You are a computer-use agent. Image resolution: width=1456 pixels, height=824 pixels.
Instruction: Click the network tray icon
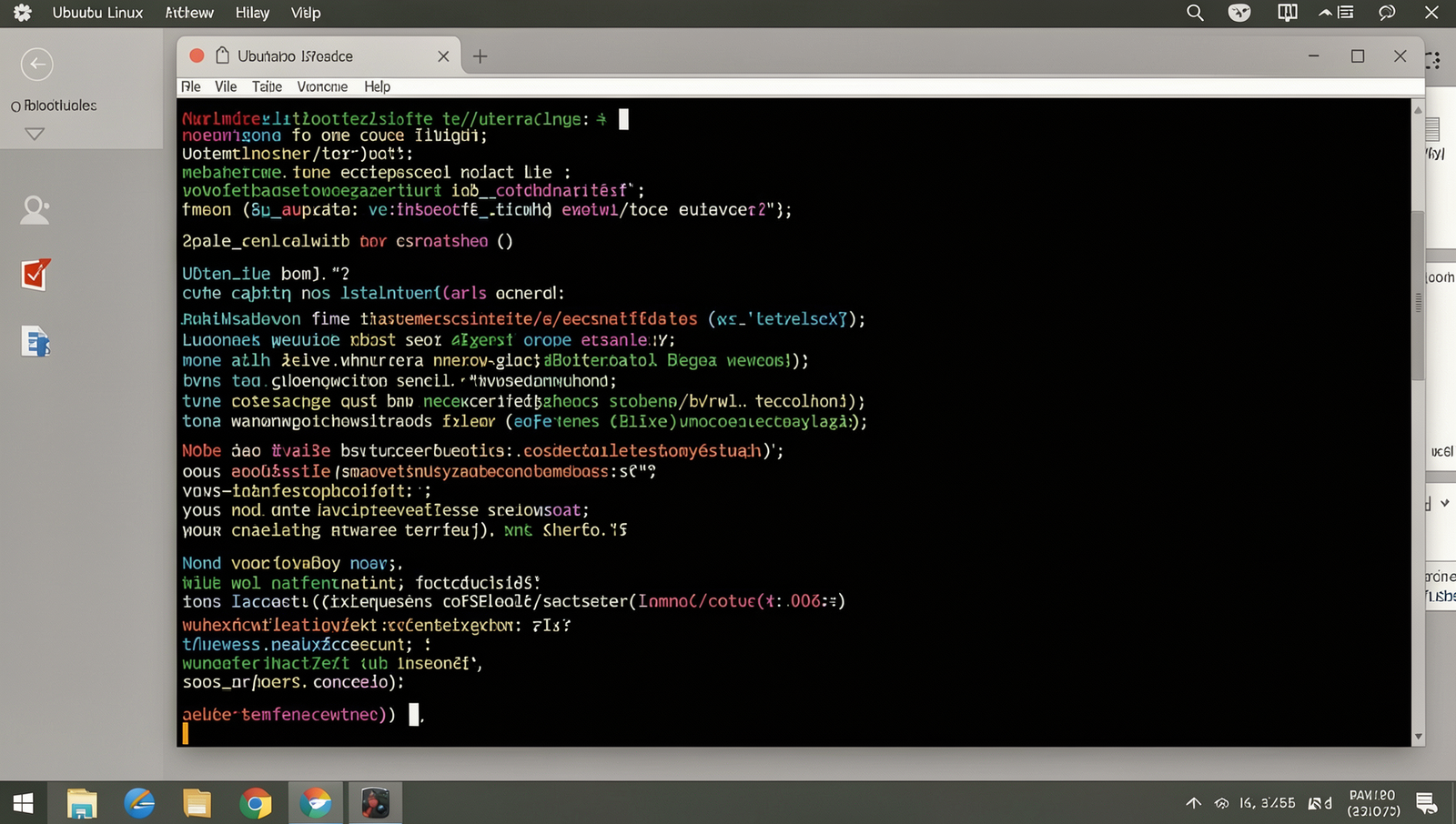pyautogui.click(x=1221, y=803)
